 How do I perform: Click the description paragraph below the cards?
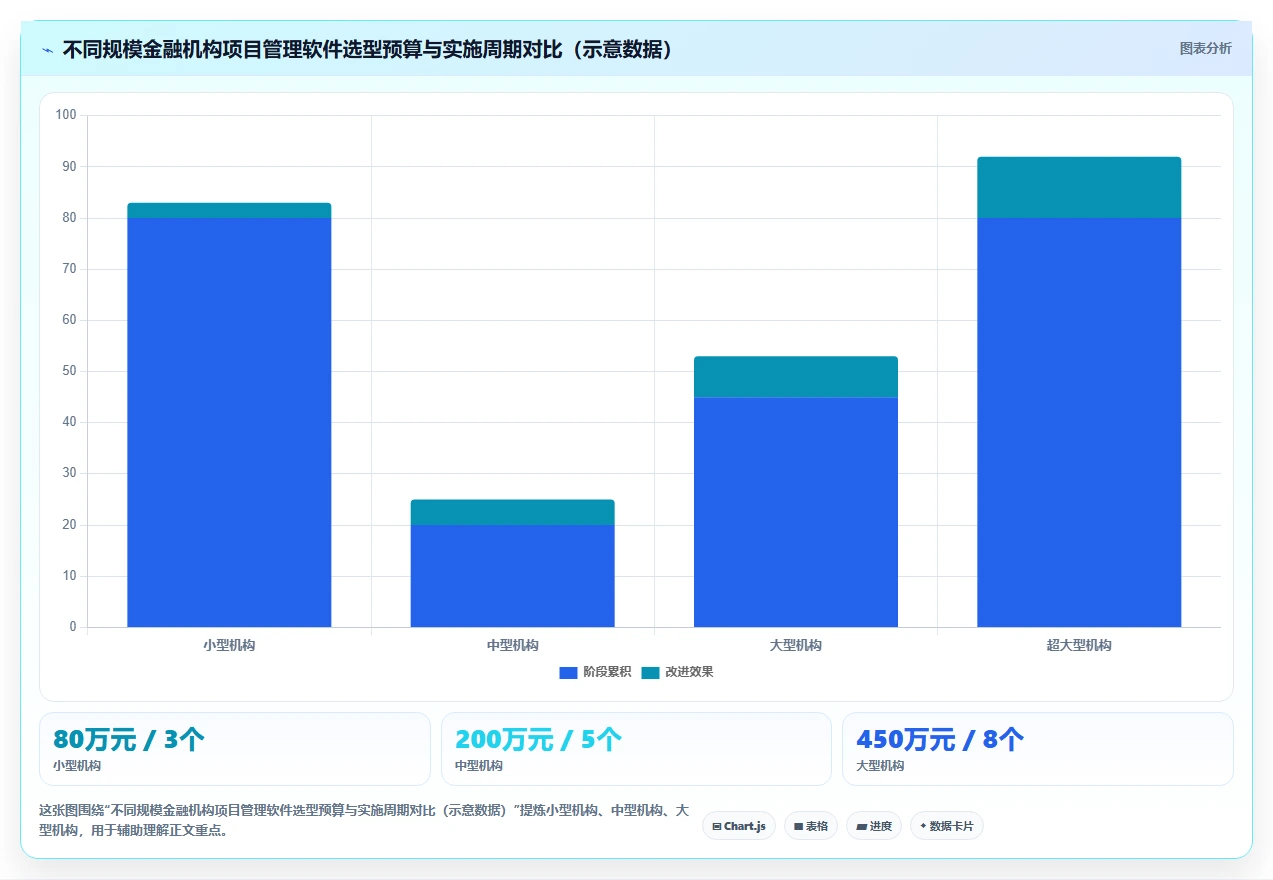tap(364, 819)
